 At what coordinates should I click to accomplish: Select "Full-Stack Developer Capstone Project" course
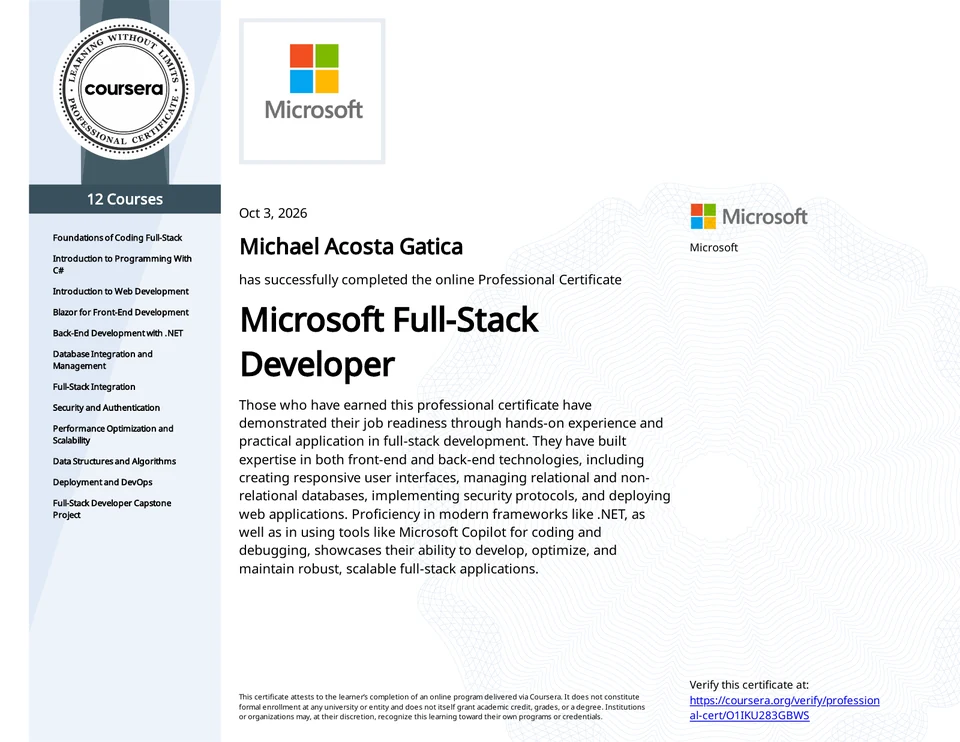click(x=112, y=509)
